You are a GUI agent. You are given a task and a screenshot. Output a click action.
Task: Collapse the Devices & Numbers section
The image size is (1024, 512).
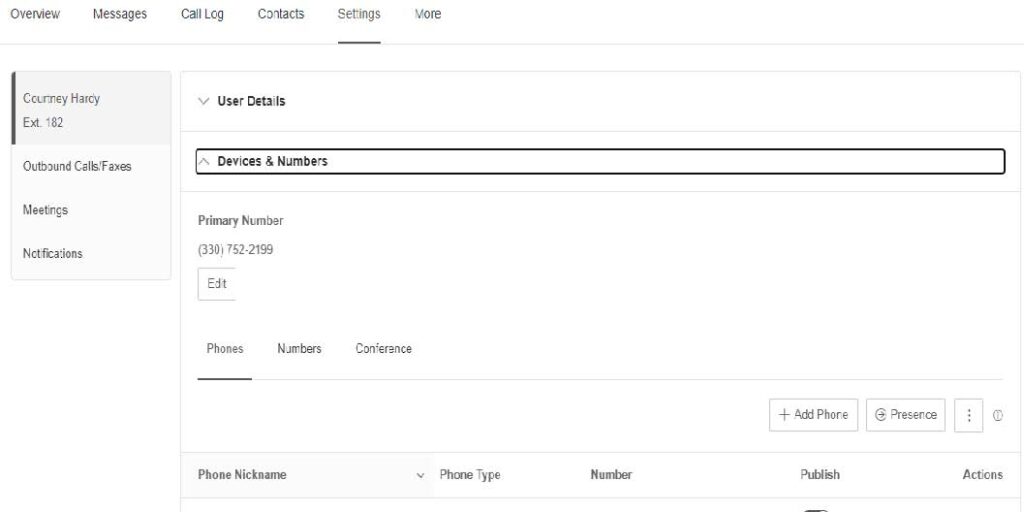[x=600, y=161]
